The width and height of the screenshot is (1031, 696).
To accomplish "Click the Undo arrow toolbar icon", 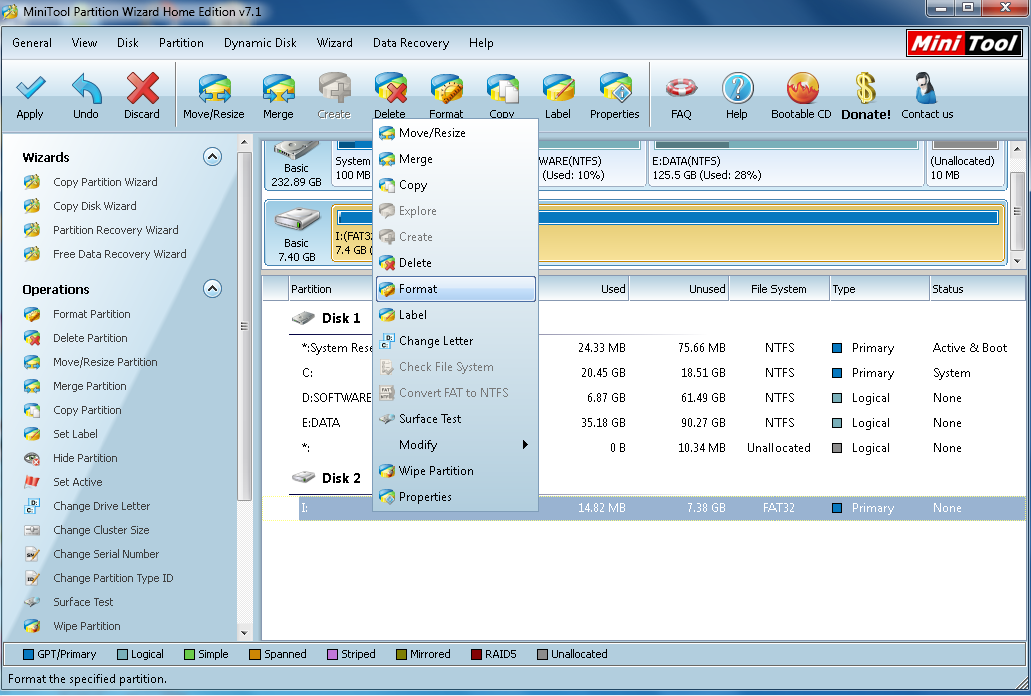I will (86, 88).
